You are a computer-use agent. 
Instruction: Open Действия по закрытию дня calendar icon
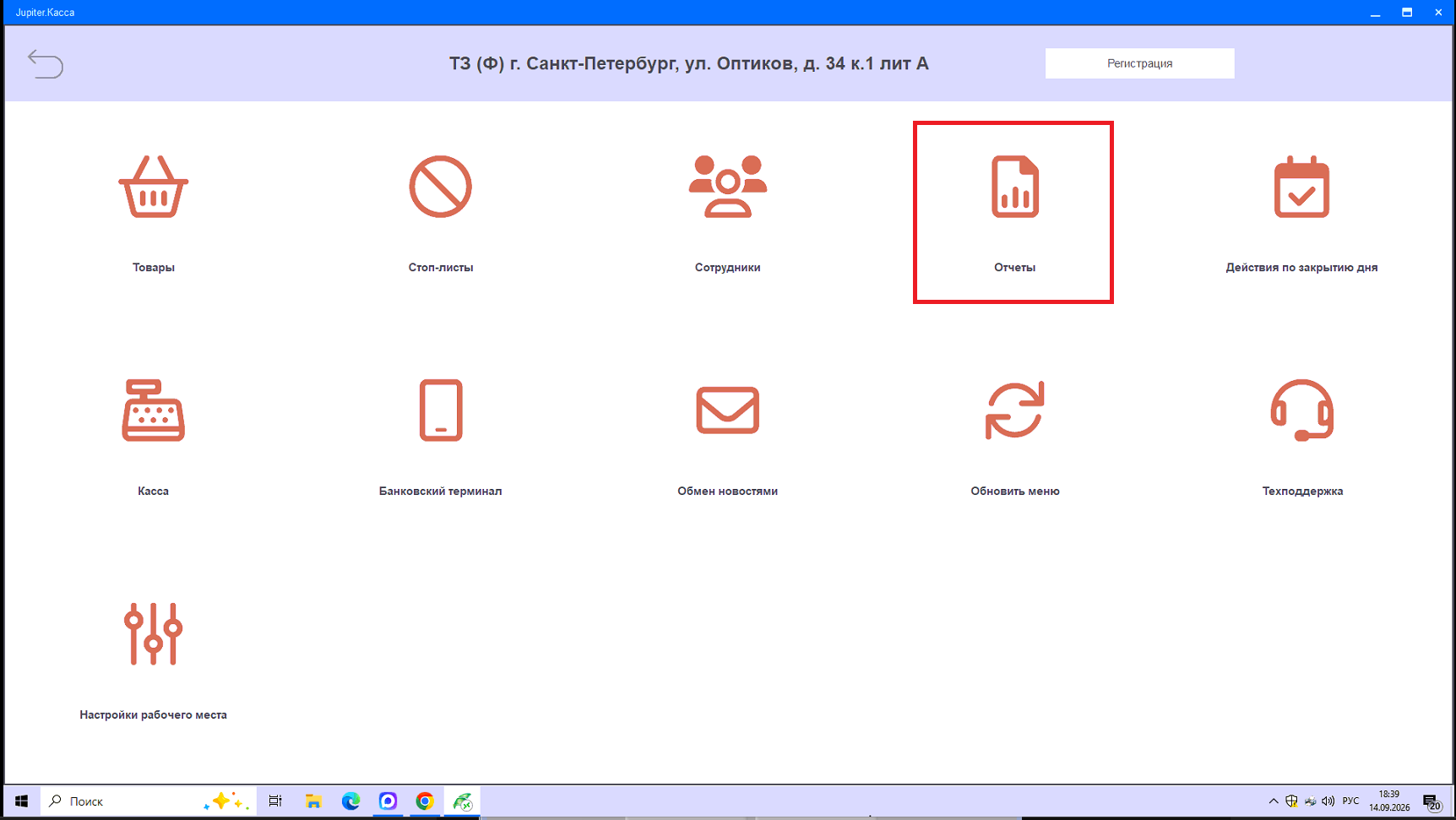(1301, 187)
